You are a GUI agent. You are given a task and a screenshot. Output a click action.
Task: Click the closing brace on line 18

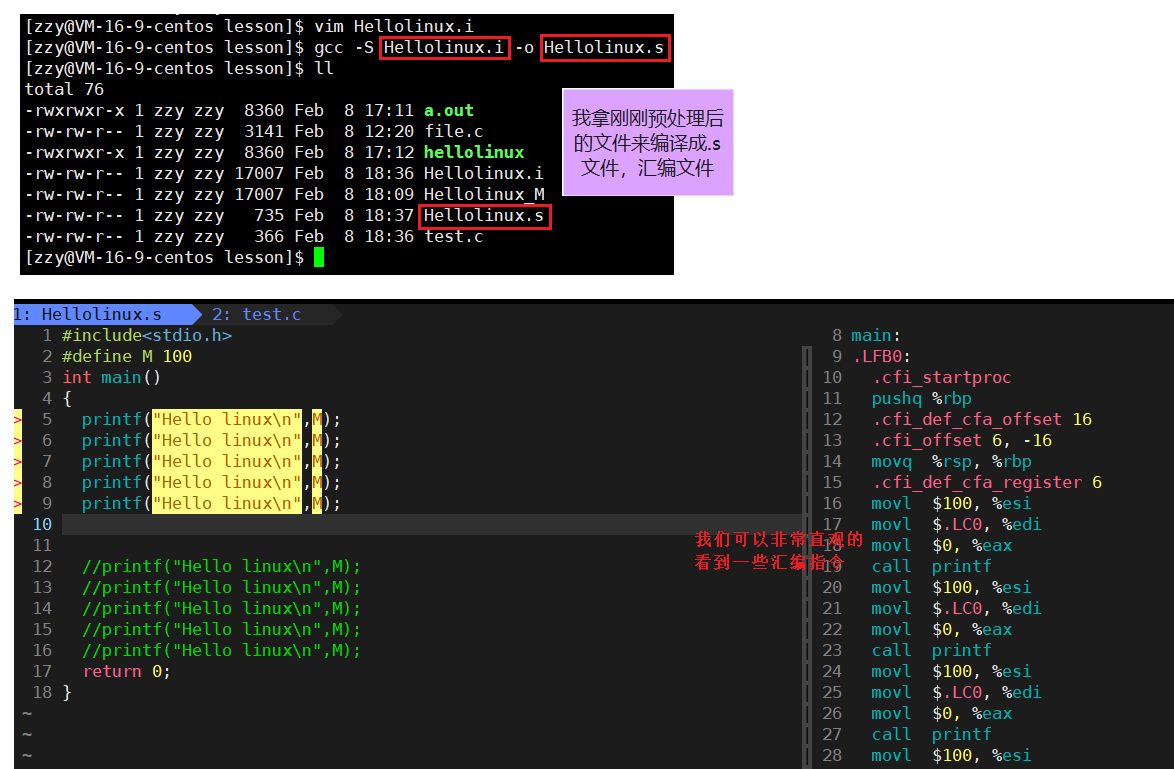coord(67,692)
